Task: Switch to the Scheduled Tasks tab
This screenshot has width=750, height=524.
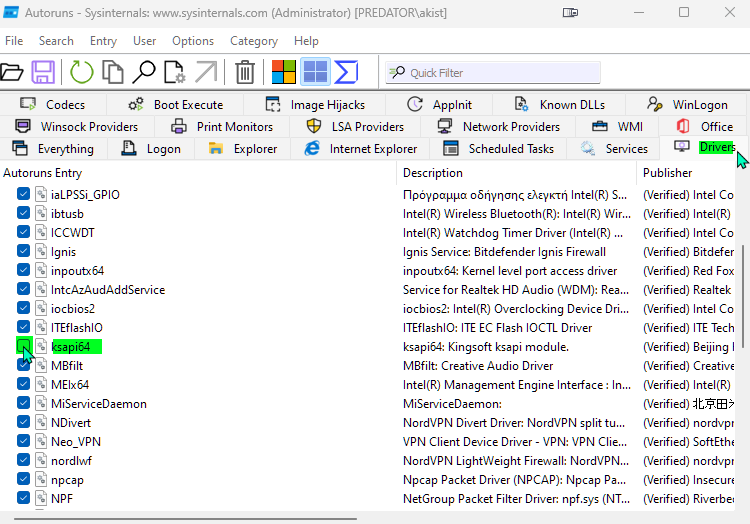Action: click(498, 149)
